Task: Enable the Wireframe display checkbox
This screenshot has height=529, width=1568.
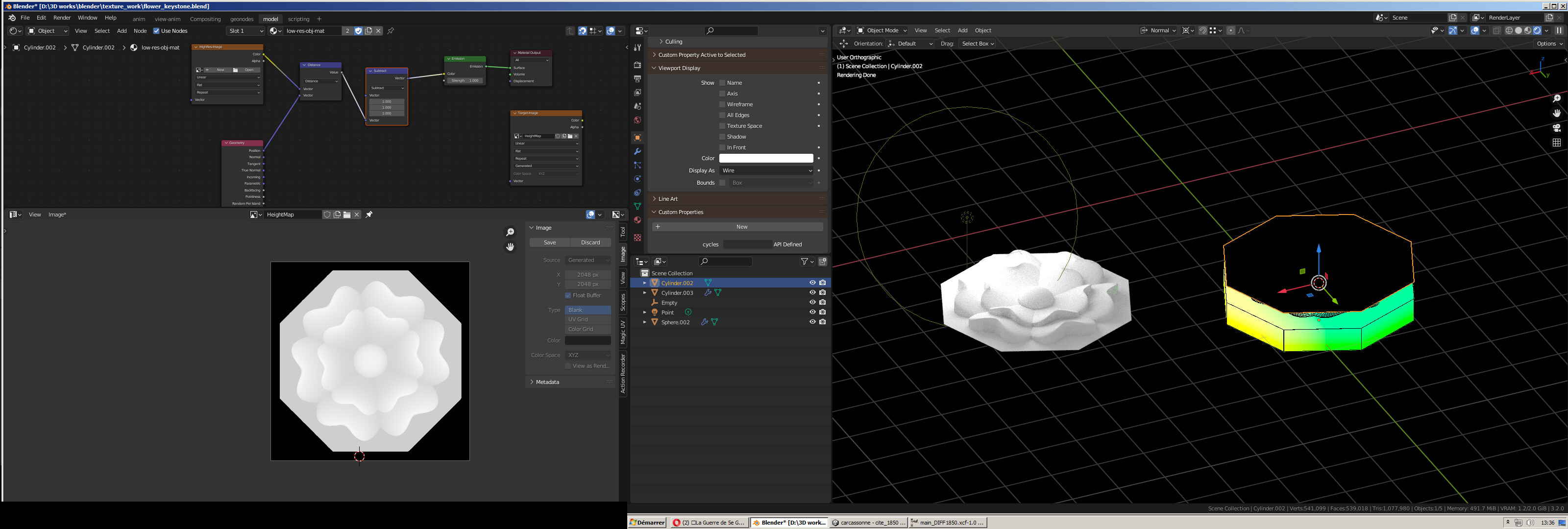Action: click(723, 105)
